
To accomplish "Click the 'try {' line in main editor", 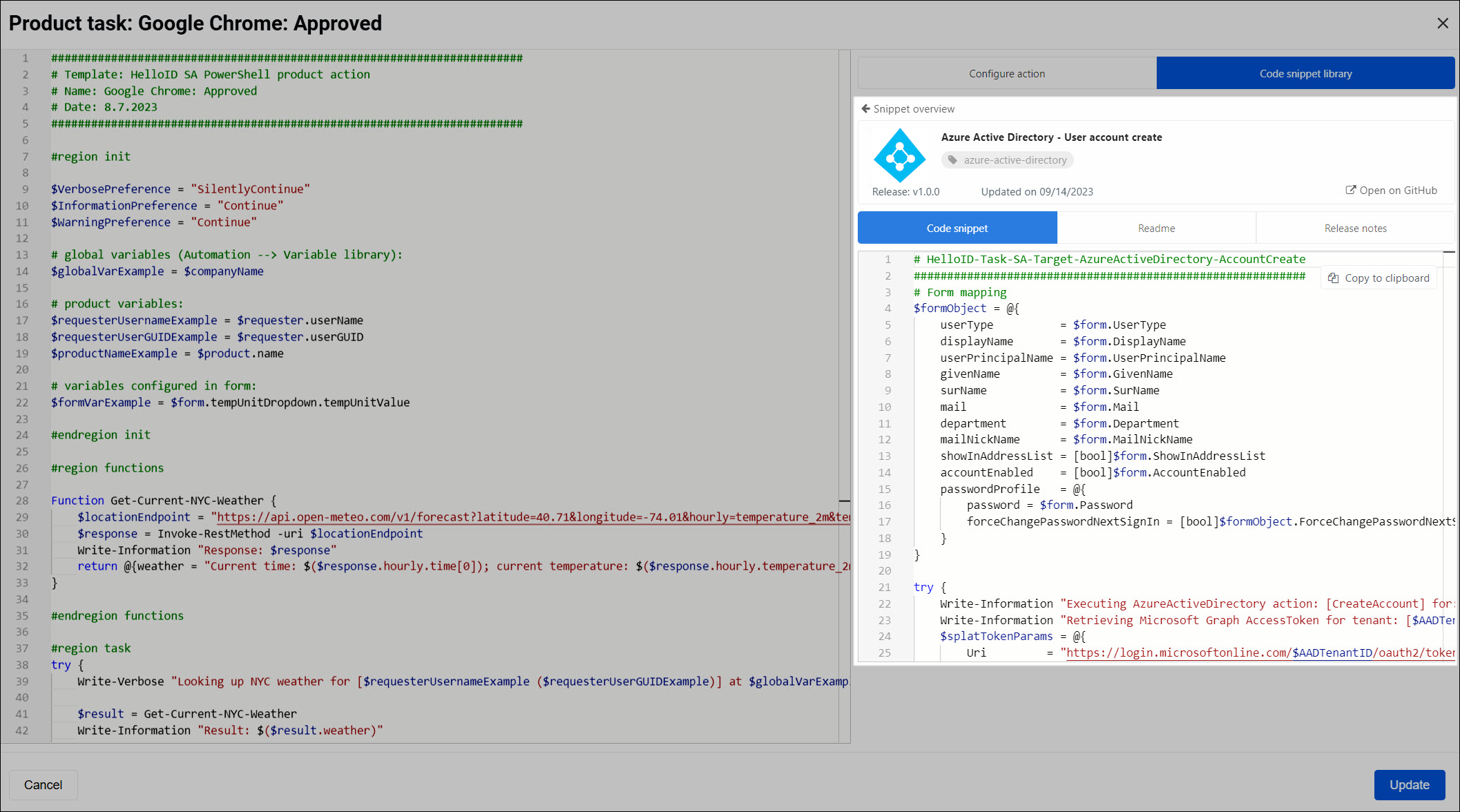I will (67, 665).
